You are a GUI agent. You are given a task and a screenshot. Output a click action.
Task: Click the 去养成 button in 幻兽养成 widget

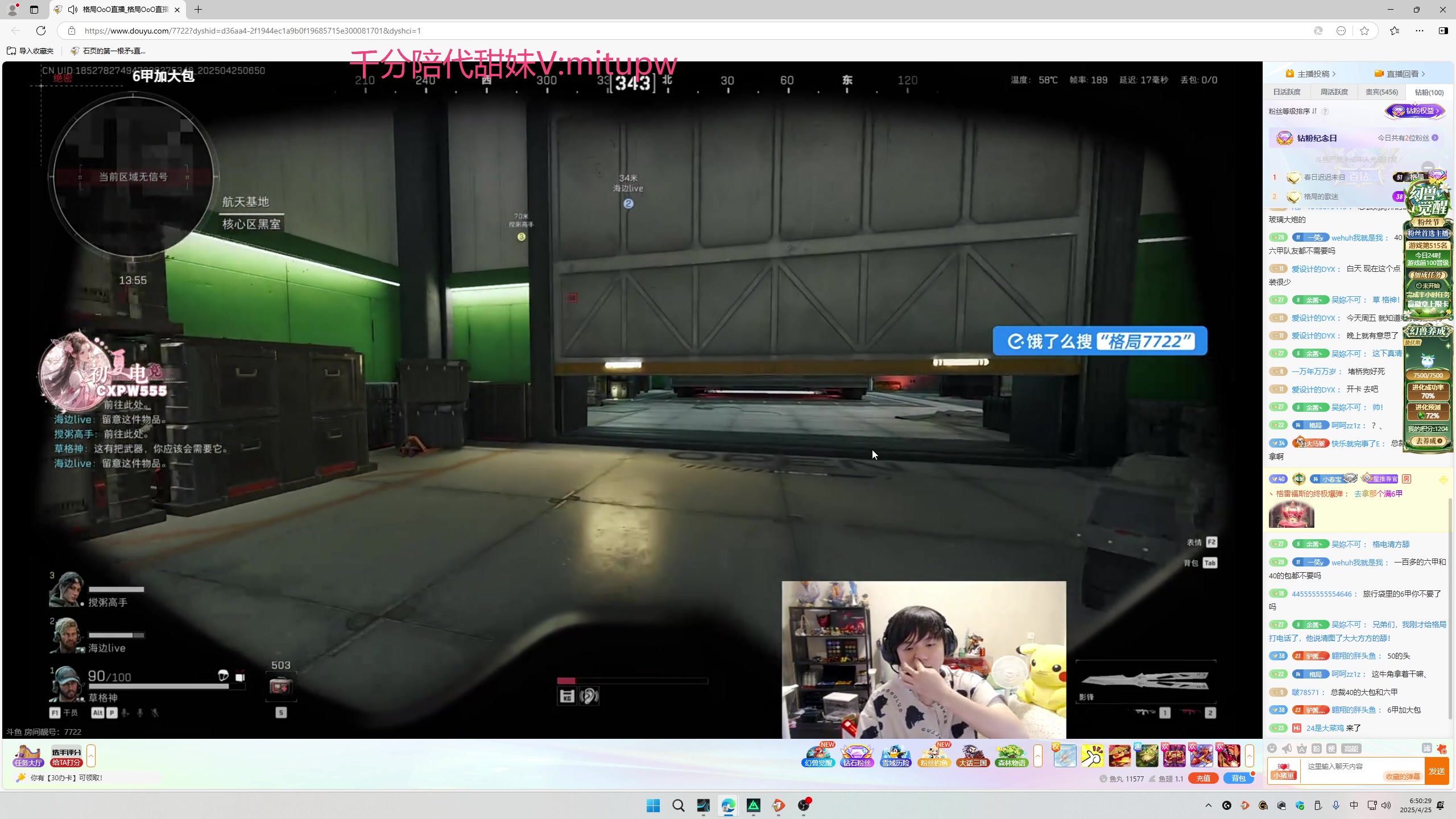click(1429, 441)
